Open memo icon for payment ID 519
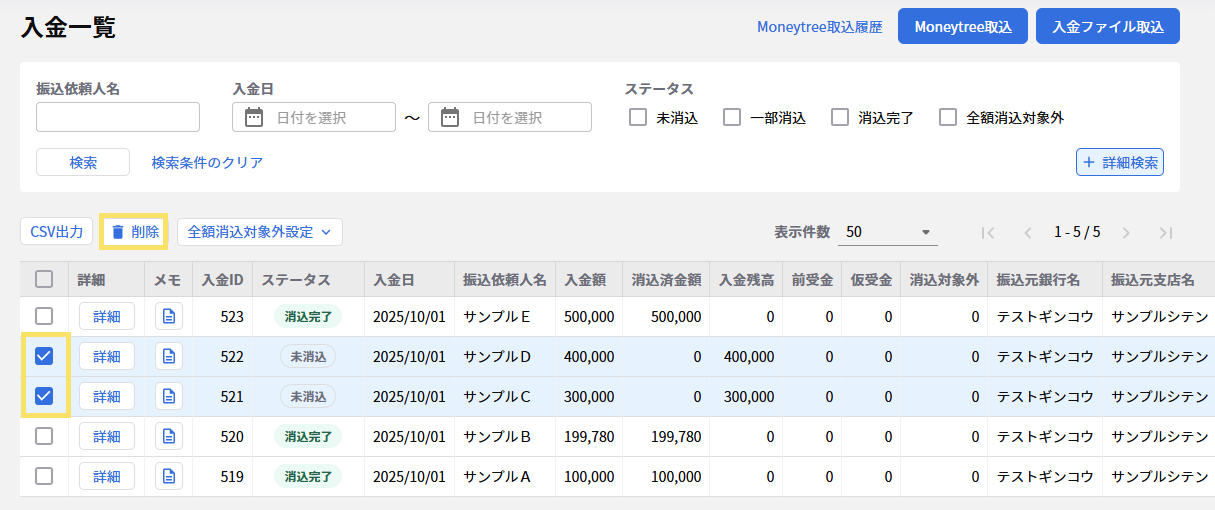Viewport: 1215px width, 510px height. coord(169,476)
